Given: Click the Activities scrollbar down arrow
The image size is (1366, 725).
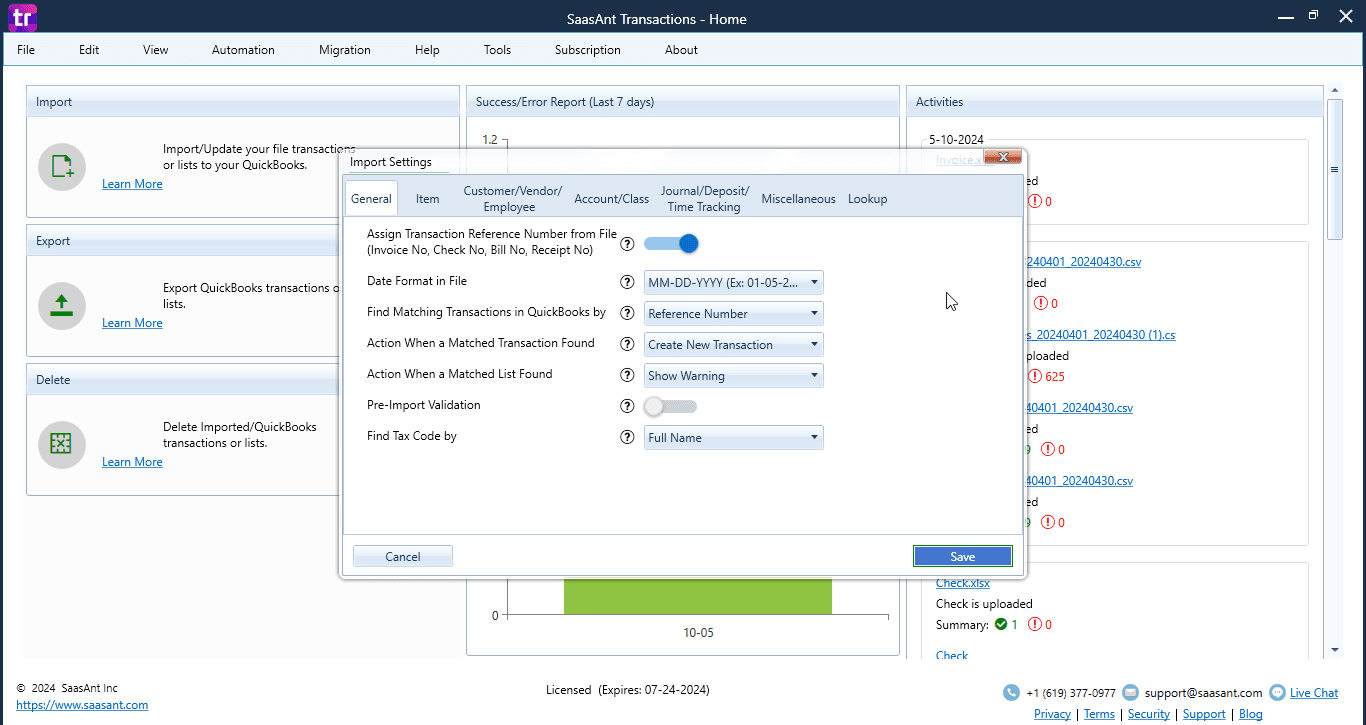Looking at the screenshot, I should tap(1334, 650).
